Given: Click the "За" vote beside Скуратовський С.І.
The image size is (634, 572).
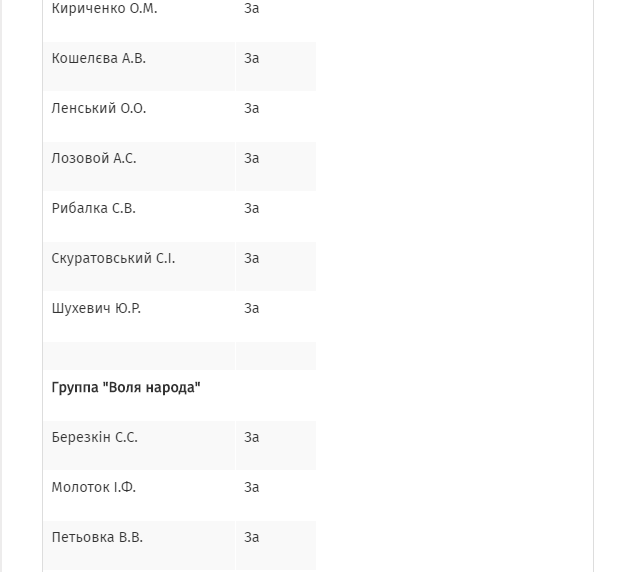Looking at the screenshot, I should [252, 259].
